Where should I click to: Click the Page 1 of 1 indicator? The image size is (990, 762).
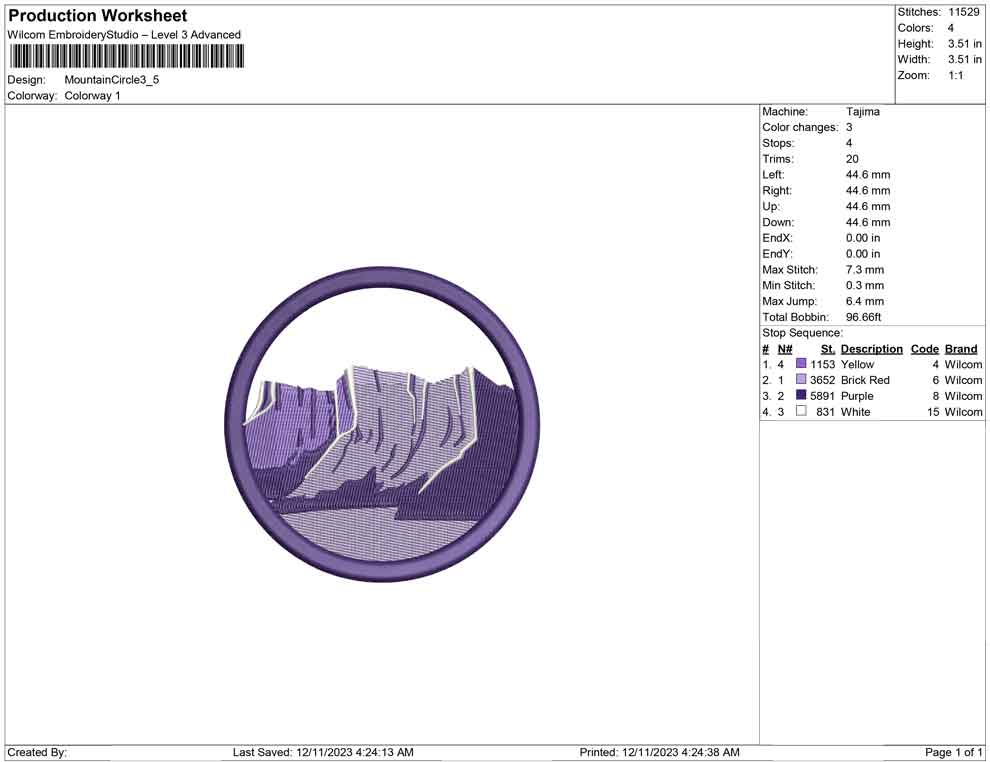click(x=953, y=753)
